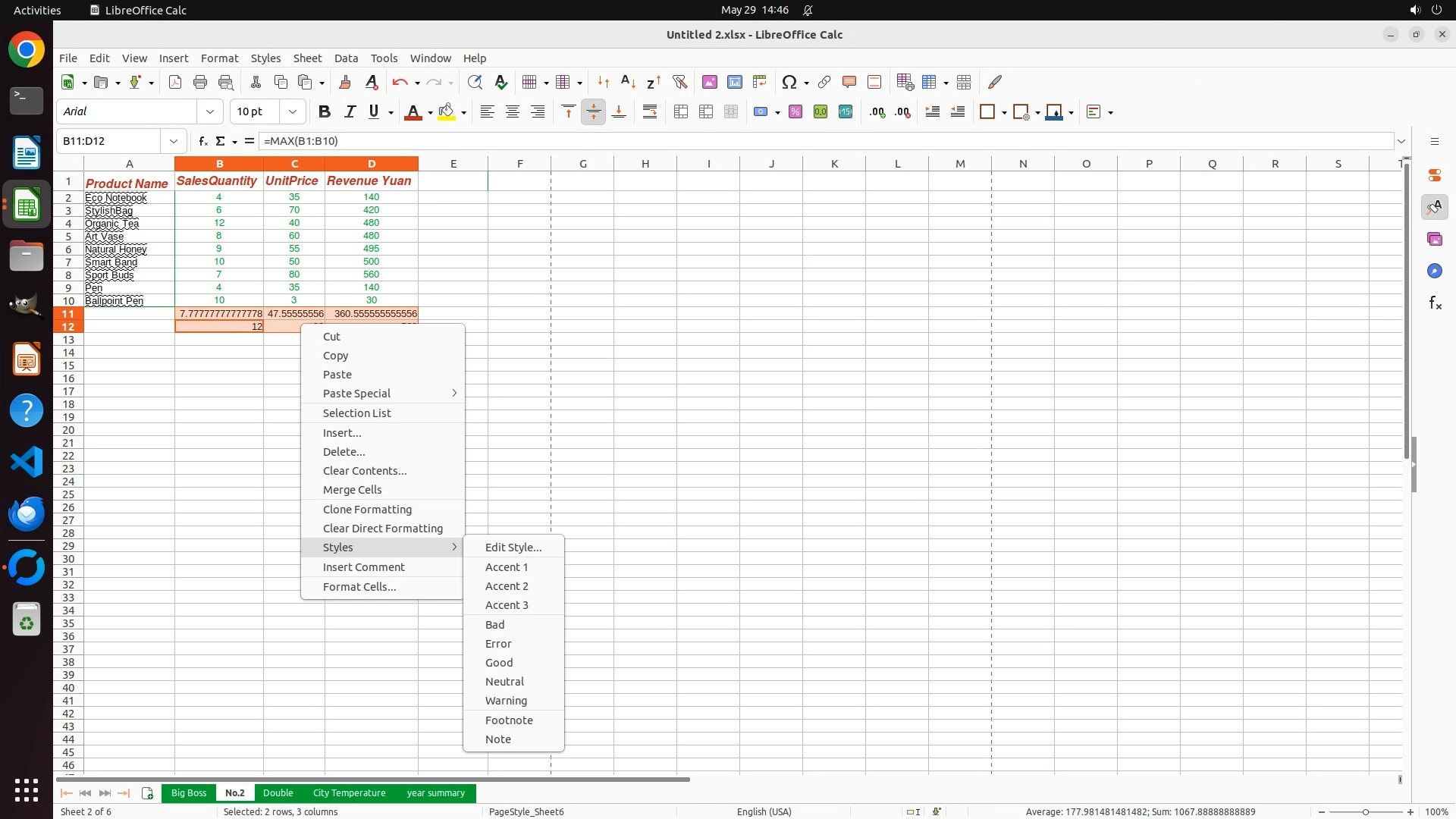Viewport: 1456px width, 819px height.
Task: Click the Insert Chart toolbar icon
Action: (734, 82)
